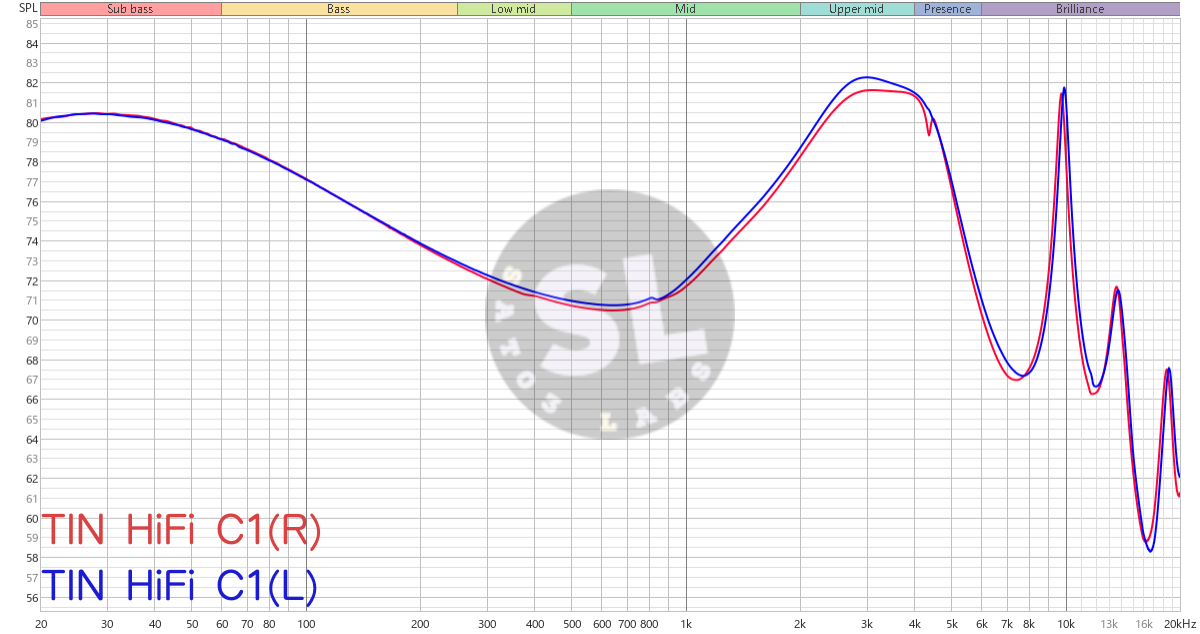The image size is (1200, 634).
Task: Click the 500 frequency axis label
Action: pos(571,624)
